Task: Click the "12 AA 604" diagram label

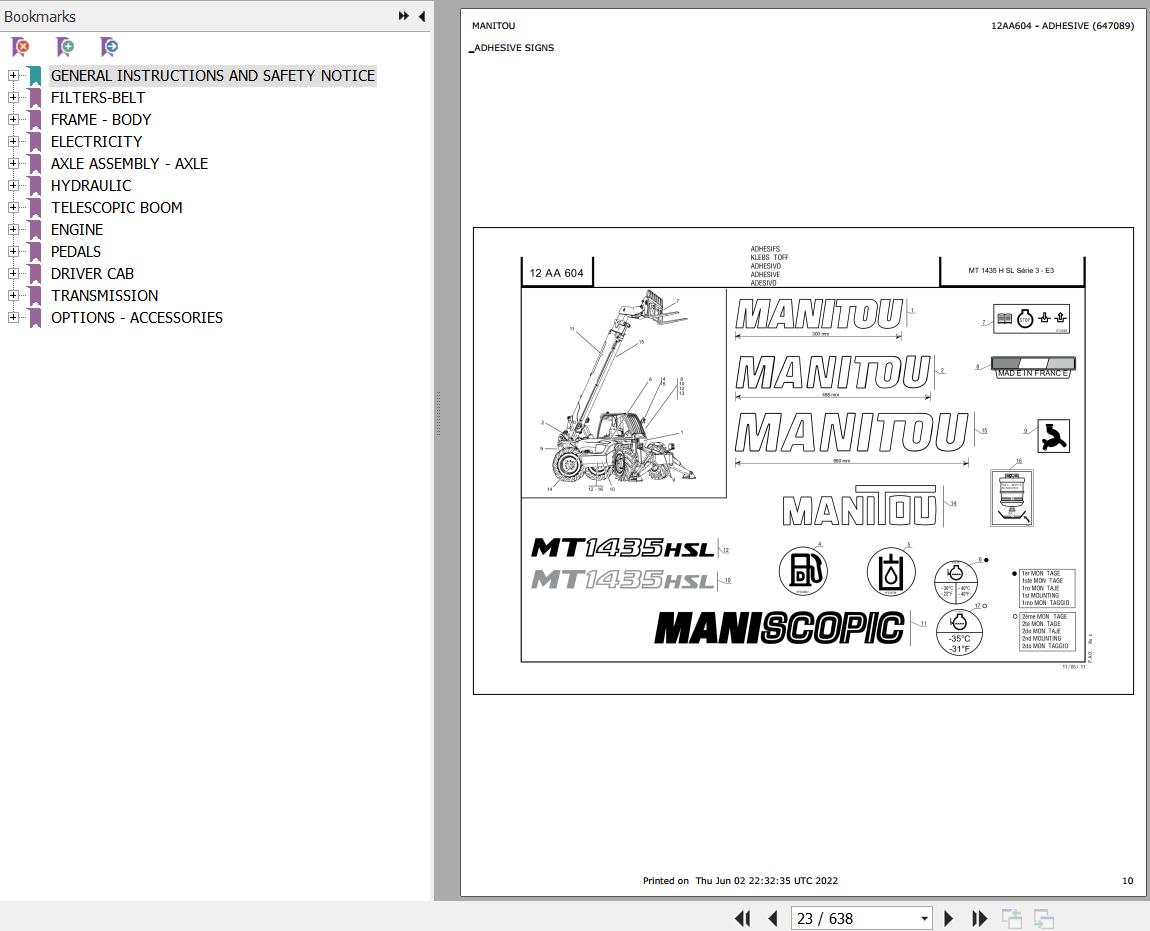Action: pos(557,273)
